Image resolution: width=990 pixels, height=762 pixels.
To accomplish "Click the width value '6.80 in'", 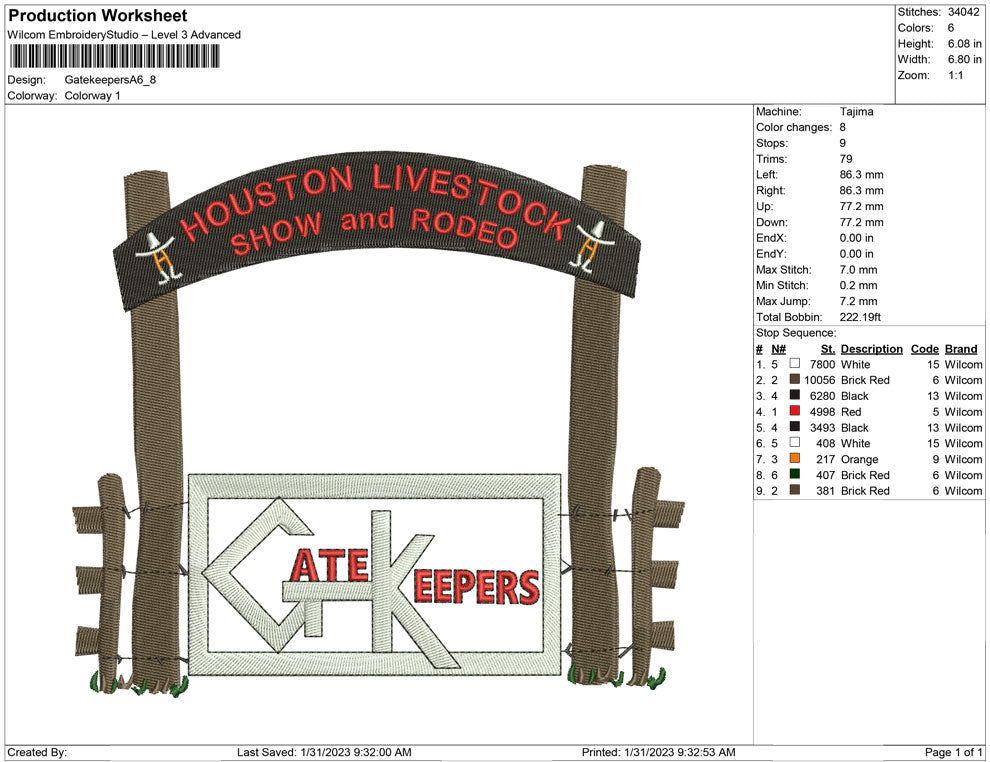I will tap(965, 59).
